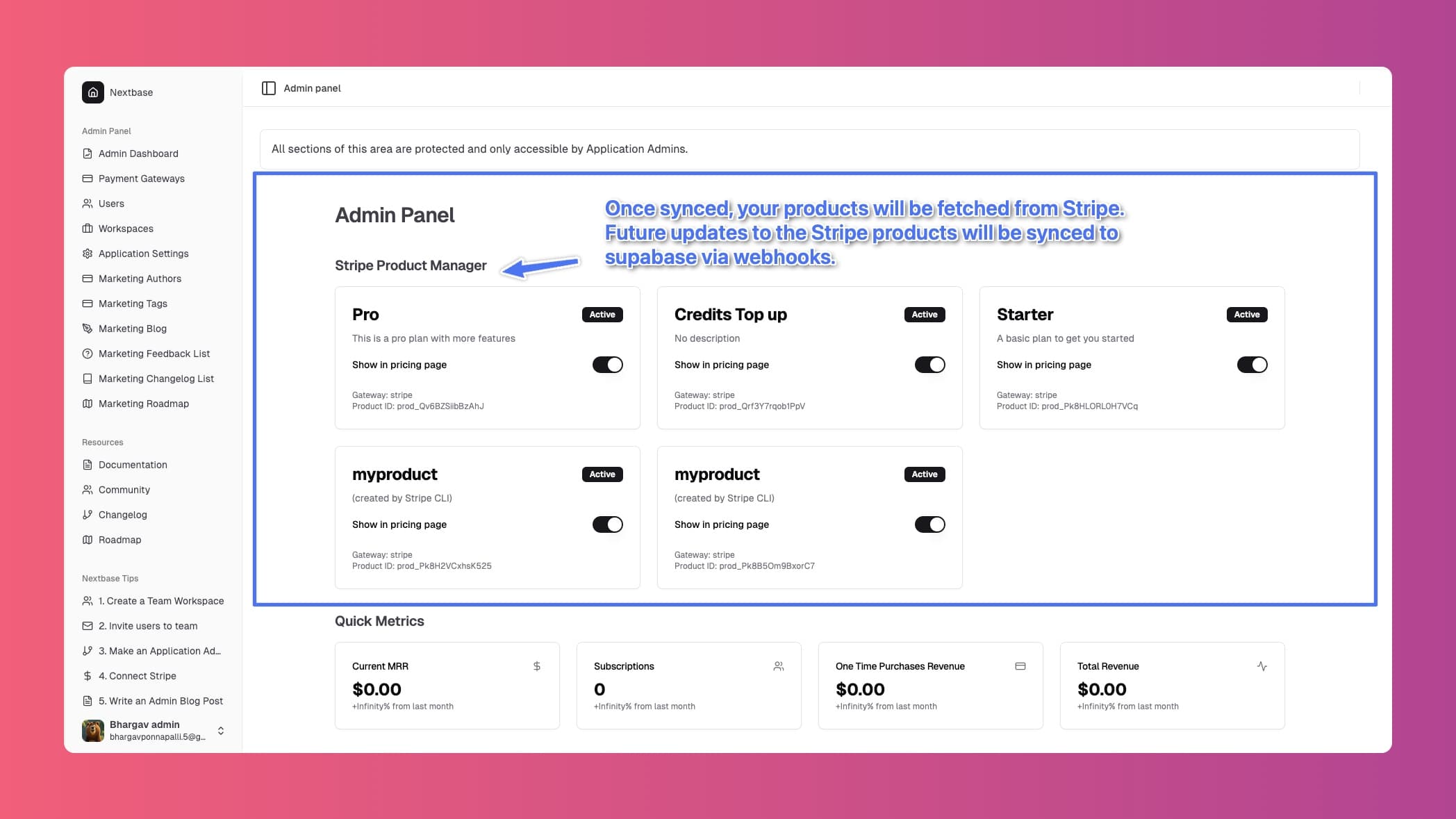Select Marketing Roadmap in the sidebar
The image size is (1456, 819).
point(144,403)
